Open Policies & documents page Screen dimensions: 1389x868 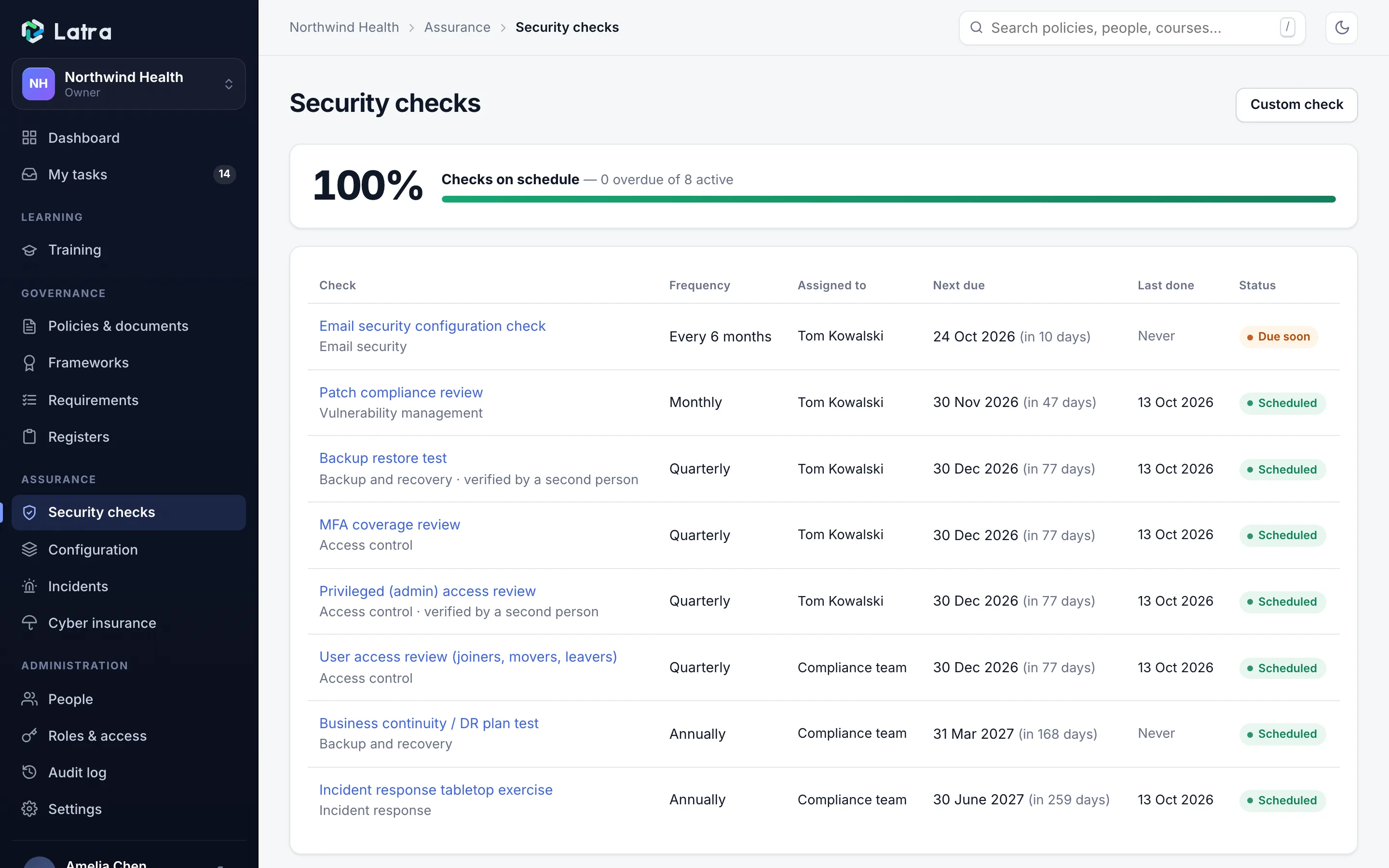[129, 326]
